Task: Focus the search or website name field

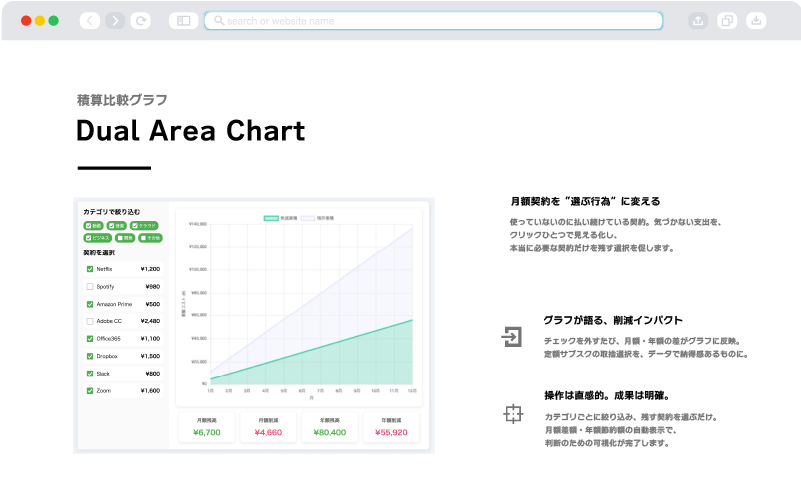Action: click(x=434, y=20)
